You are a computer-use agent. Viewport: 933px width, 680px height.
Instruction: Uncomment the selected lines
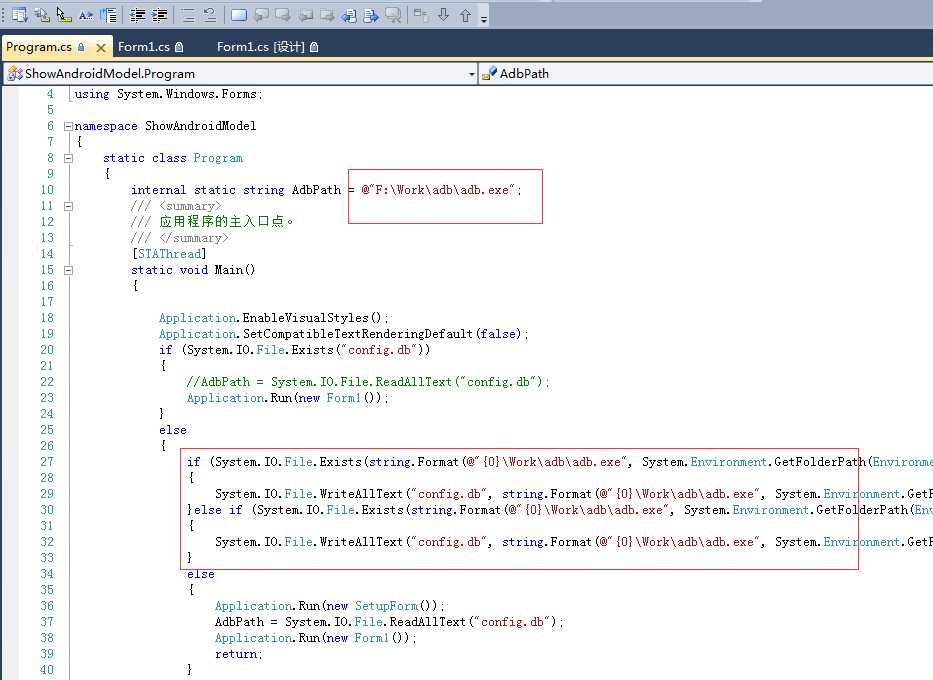point(209,15)
